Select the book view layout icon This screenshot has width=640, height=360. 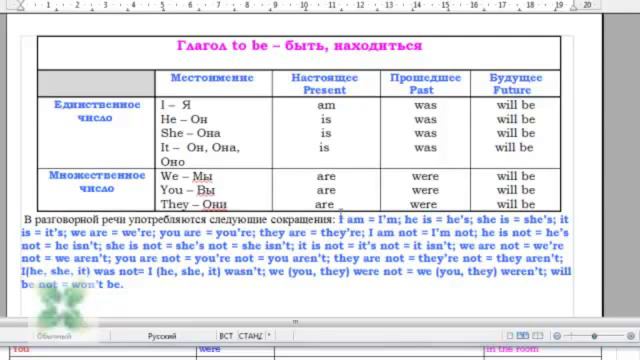538,336
